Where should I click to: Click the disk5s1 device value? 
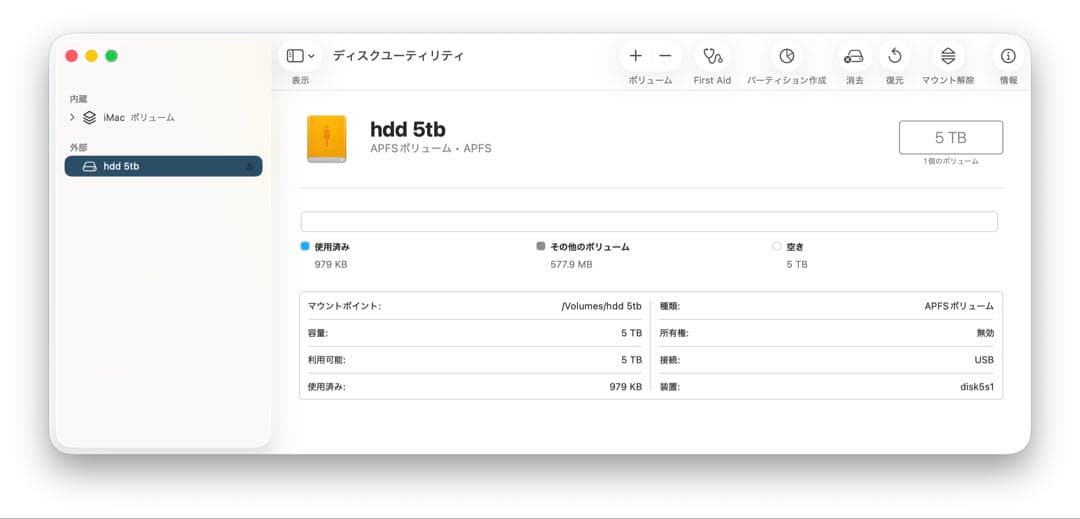tap(977, 387)
